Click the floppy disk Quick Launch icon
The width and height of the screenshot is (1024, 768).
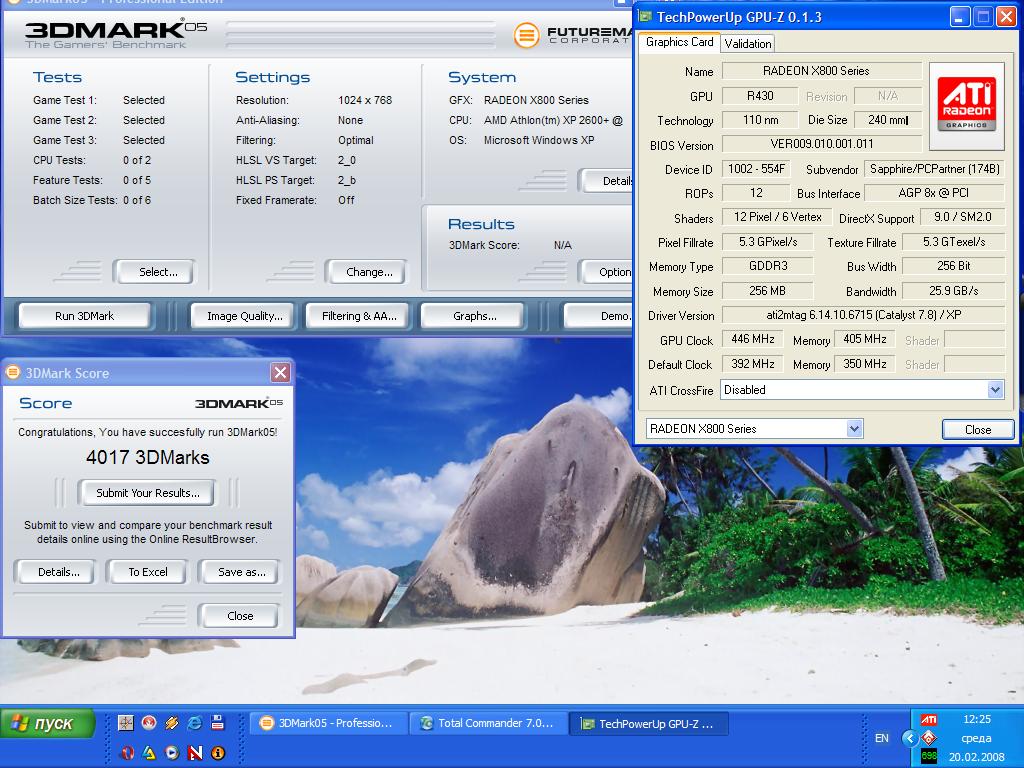point(217,723)
